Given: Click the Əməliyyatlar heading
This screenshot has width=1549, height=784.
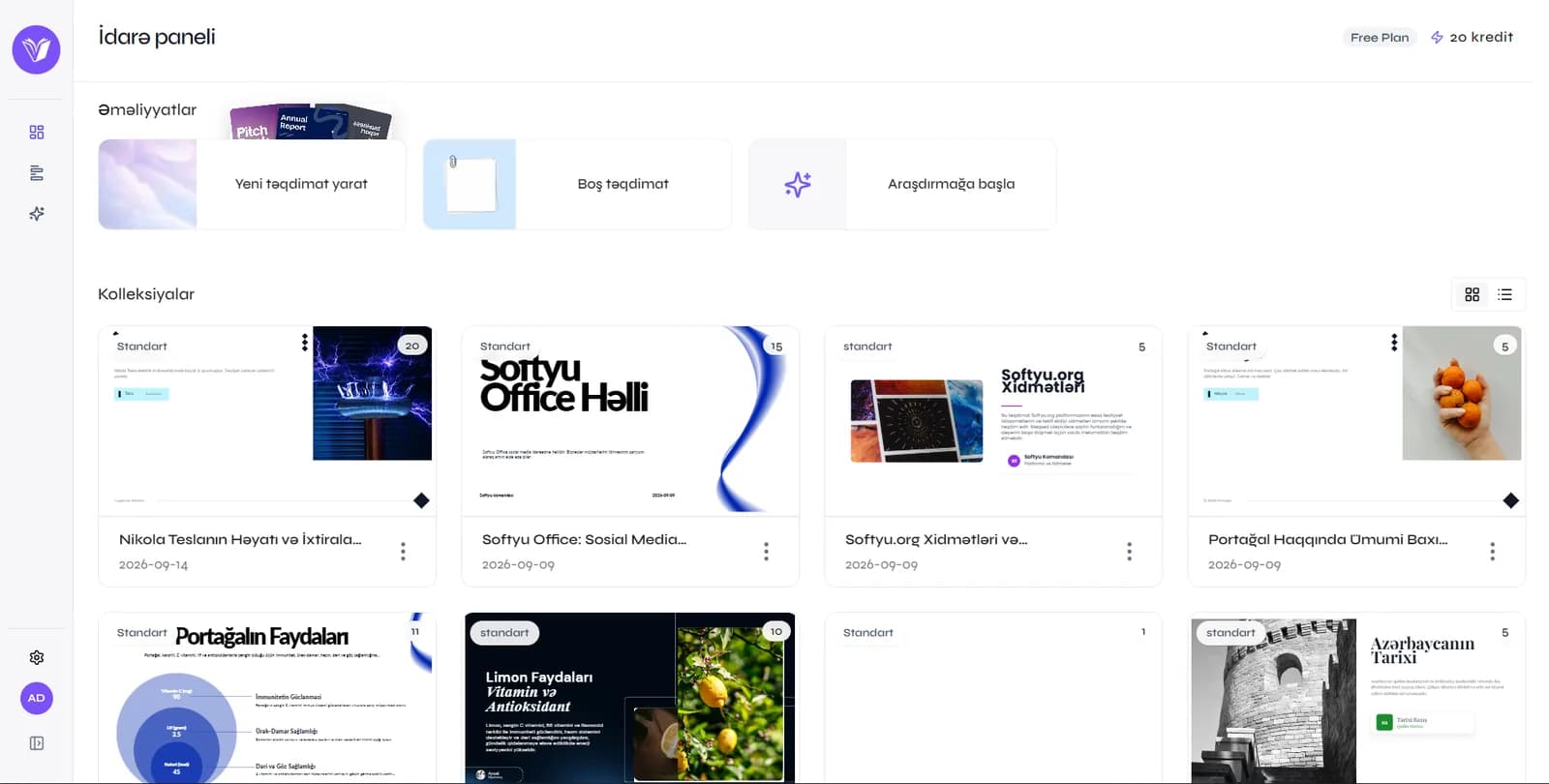Looking at the screenshot, I should 147,109.
